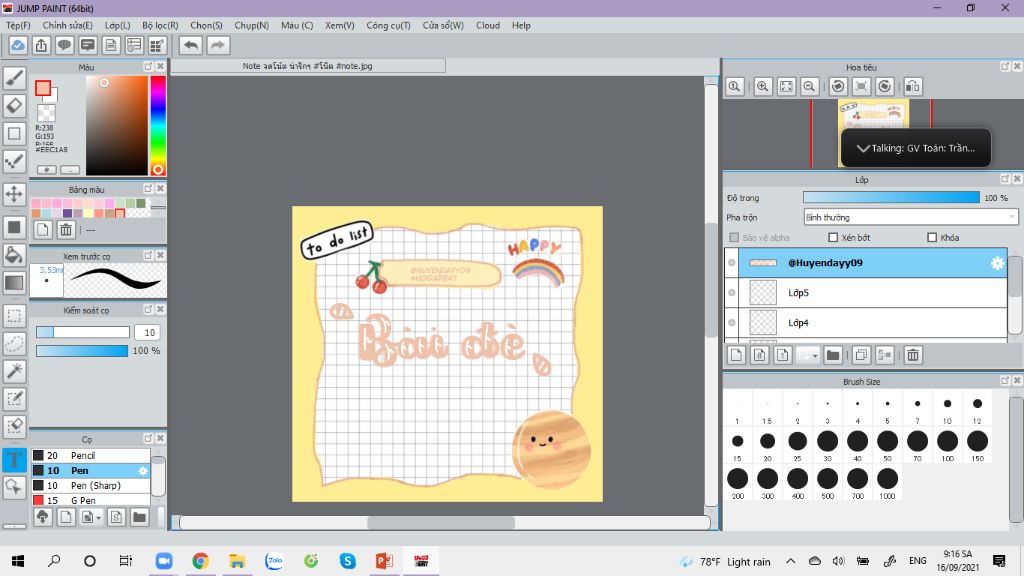Select the Pencil brush in the list
The height and width of the screenshot is (576, 1024).
click(x=91, y=455)
